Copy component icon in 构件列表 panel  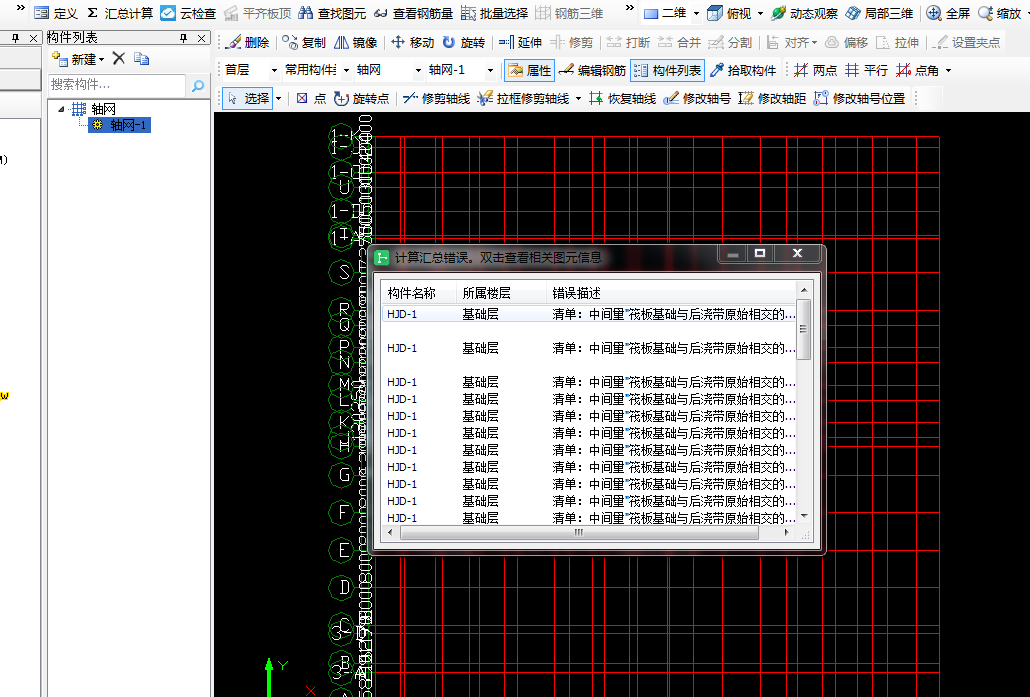(x=141, y=58)
